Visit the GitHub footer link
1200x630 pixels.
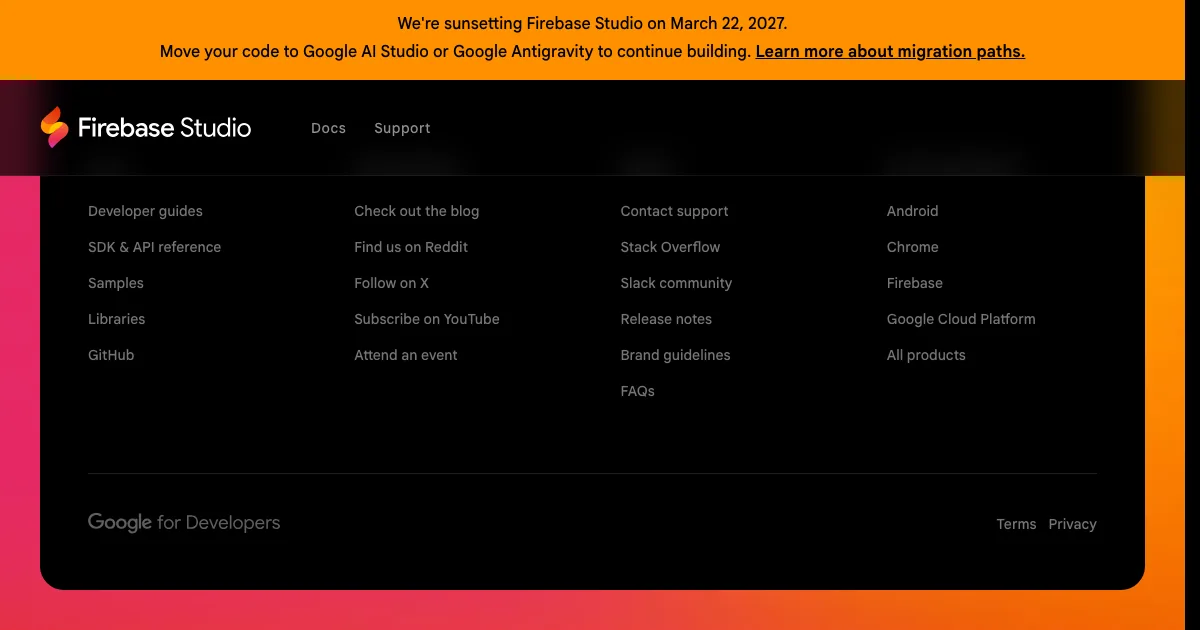[x=111, y=355]
